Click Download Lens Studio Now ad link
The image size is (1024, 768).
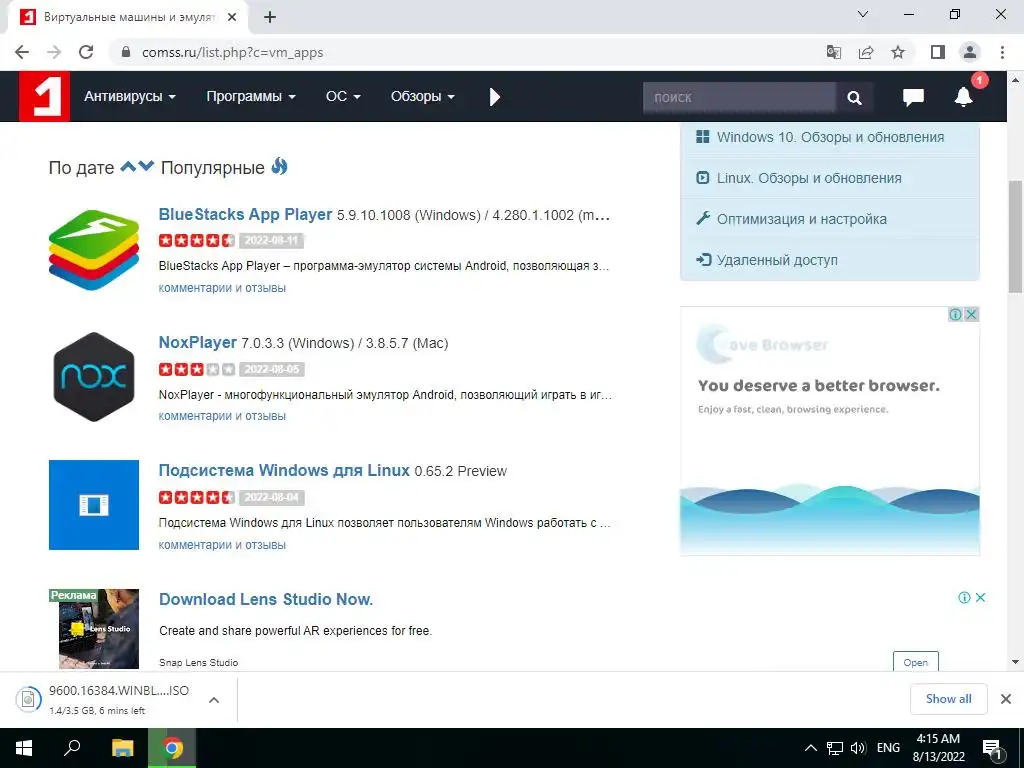pyautogui.click(x=266, y=600)
